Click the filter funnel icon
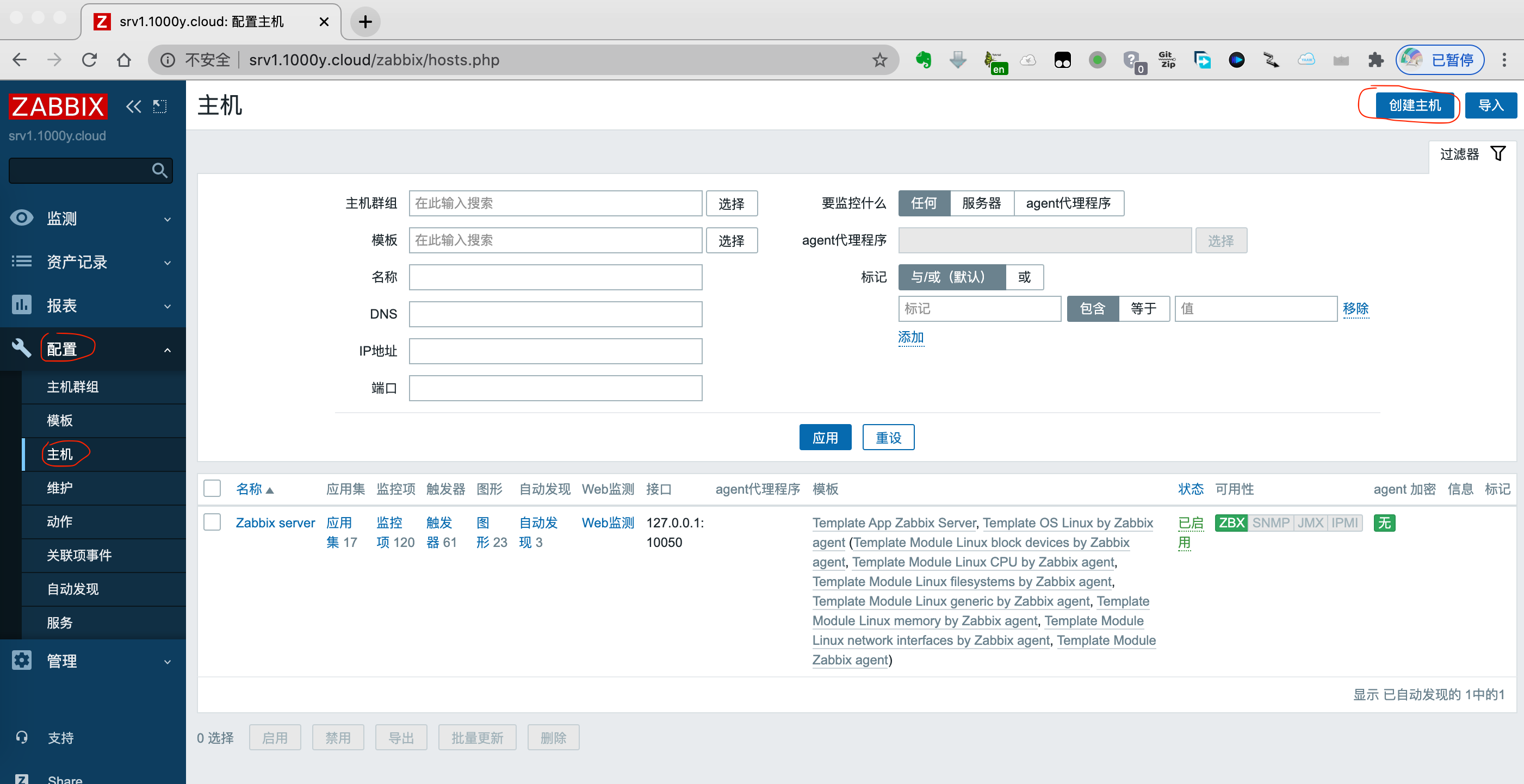Image resolution: width=1524 pixels, height=784 pixels. 1498,154
